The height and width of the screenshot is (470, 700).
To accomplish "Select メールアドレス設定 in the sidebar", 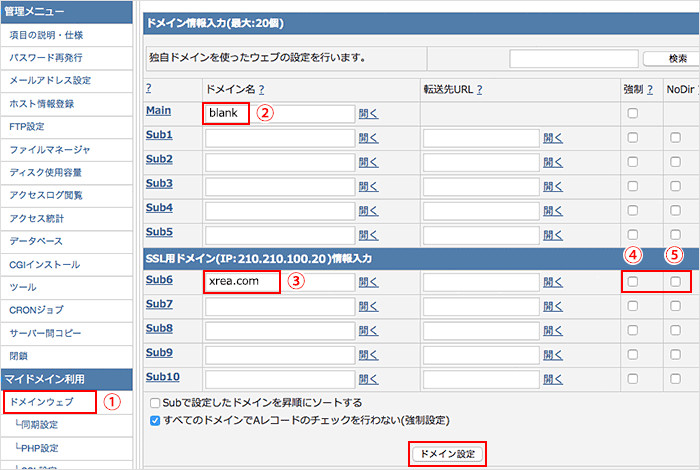I will point(50,80).
